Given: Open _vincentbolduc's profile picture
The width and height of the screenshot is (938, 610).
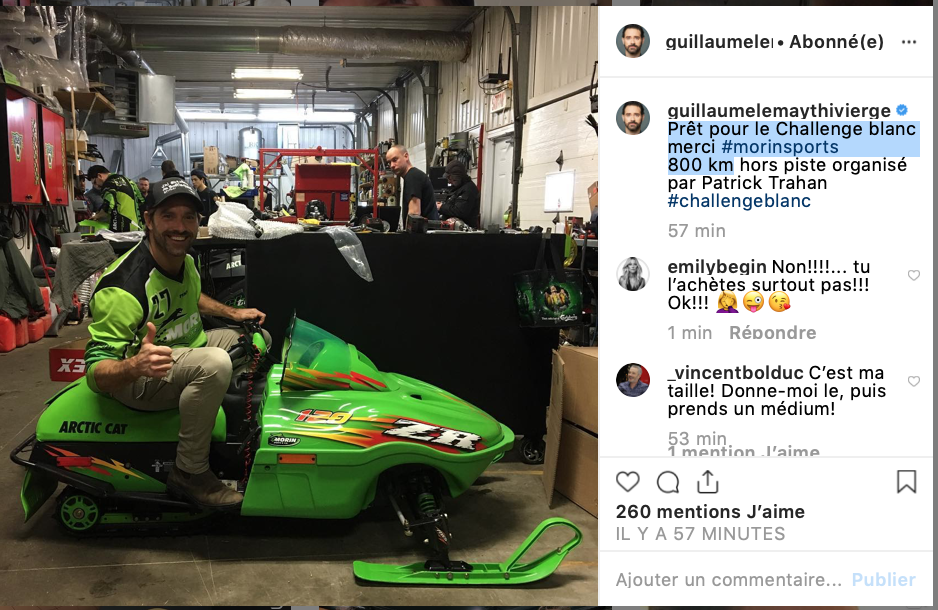Looking at the screenshot, I should point(633,380).
